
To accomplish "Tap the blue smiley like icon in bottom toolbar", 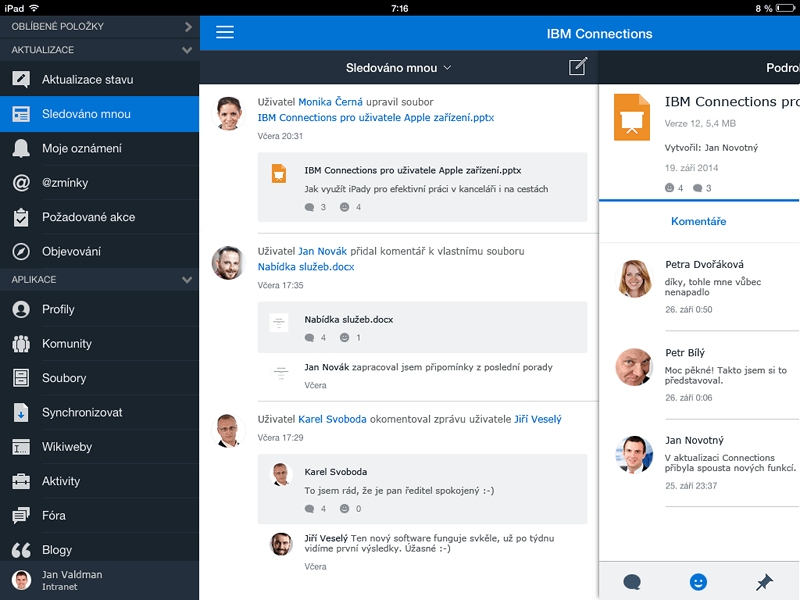I will pos(698,582).
